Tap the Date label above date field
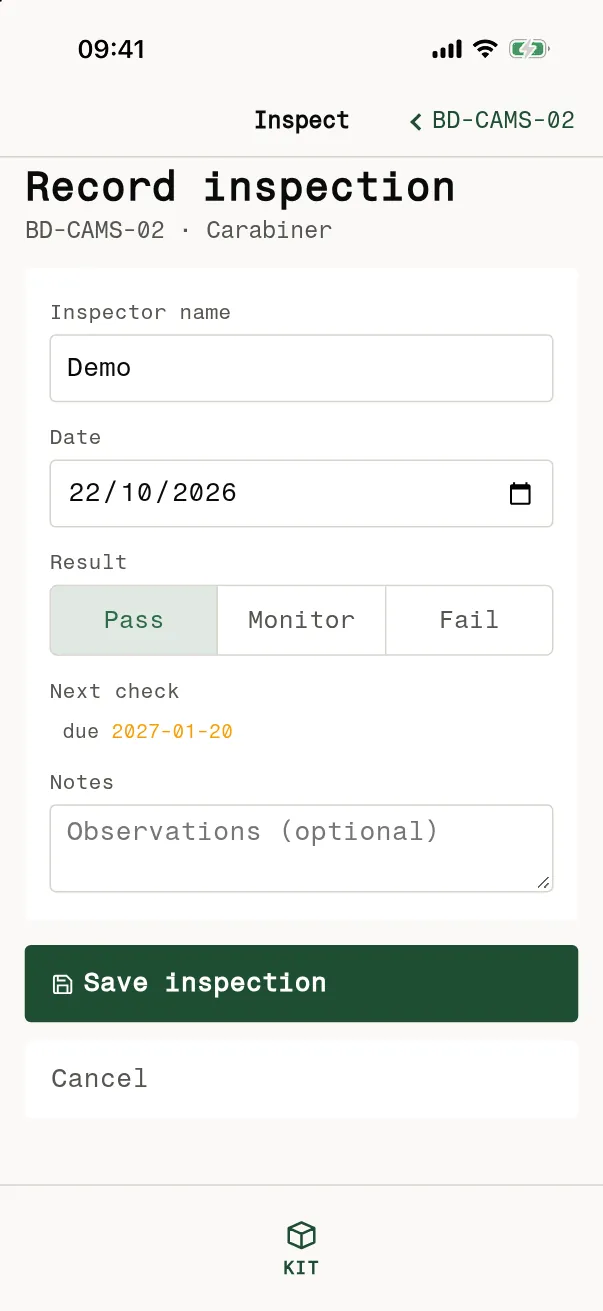The image size is (603, 1311). coord(75,438)
